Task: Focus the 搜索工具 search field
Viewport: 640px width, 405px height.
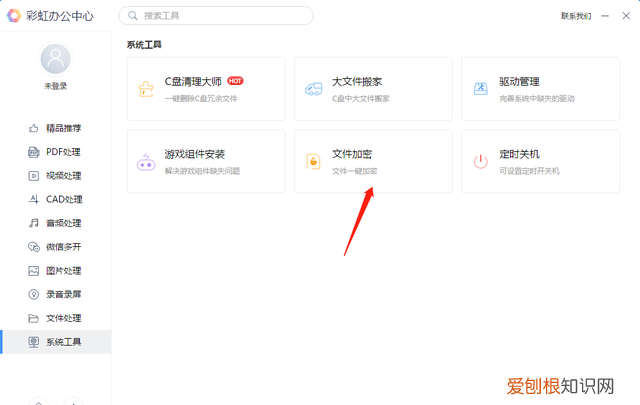Action: (216, 16)
